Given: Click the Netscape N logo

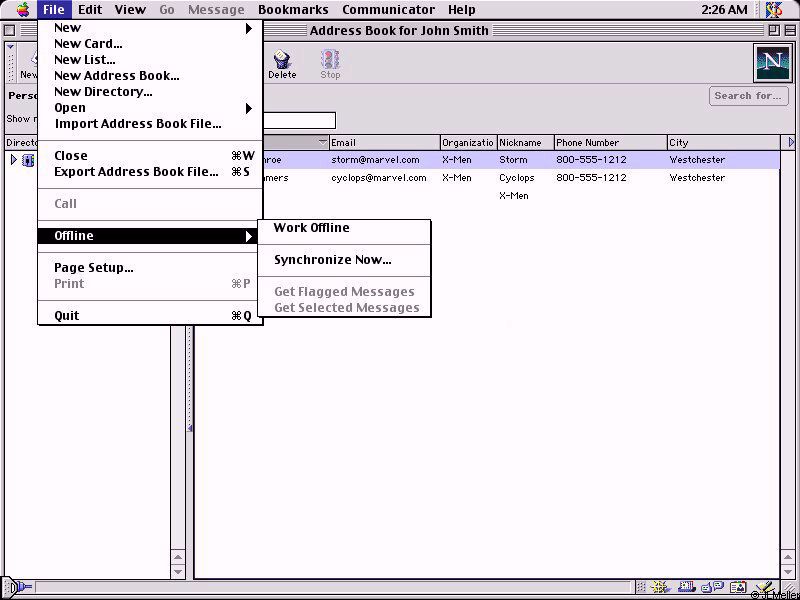Looking at the screenshot, I should pyautogui.click(x=771, y=63).
